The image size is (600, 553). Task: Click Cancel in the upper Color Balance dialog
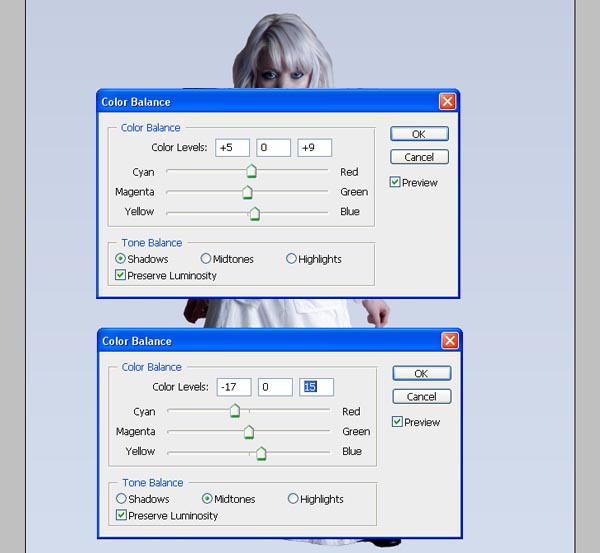(419, 157)
